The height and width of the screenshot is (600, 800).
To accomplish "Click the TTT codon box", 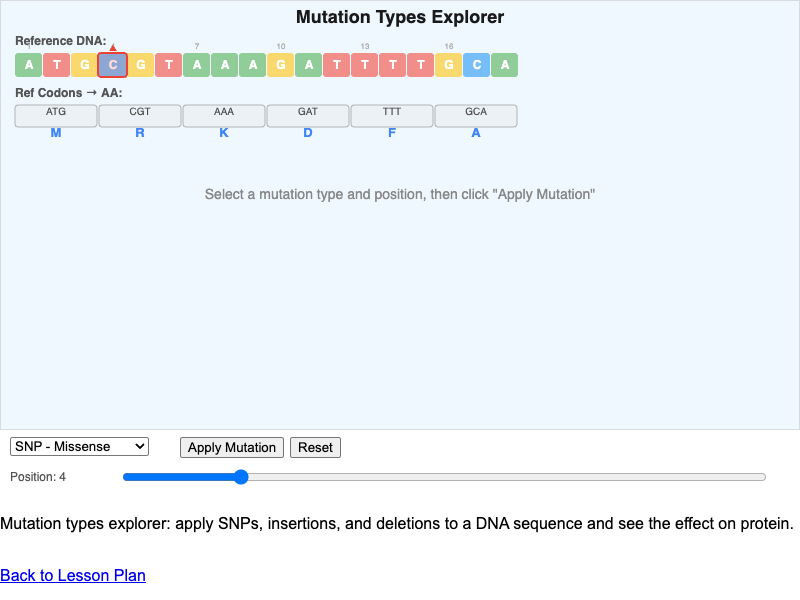I will tap(392, 115).
